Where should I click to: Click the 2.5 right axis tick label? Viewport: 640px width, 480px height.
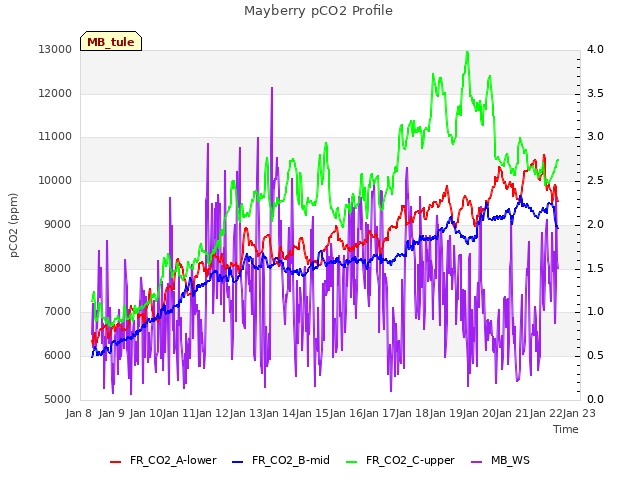(x=595, y=180)
